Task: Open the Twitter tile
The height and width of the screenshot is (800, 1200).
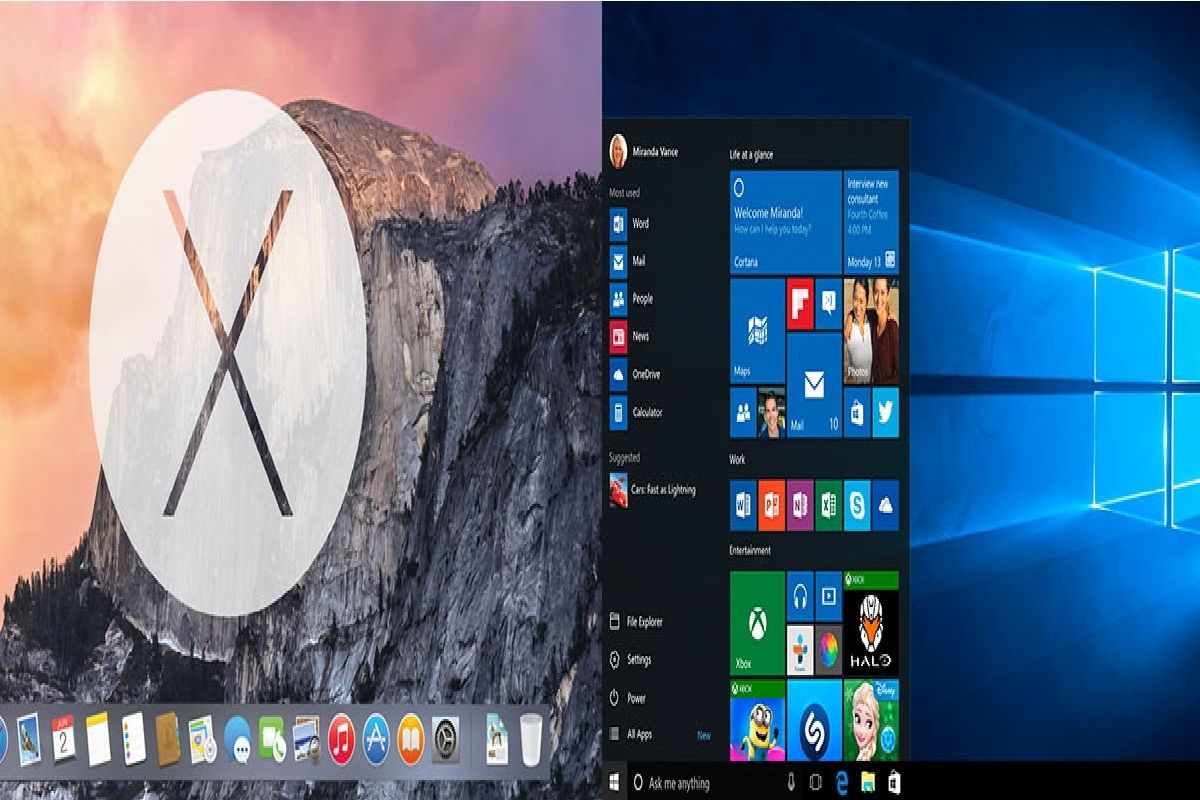Action: click(885, 413)
